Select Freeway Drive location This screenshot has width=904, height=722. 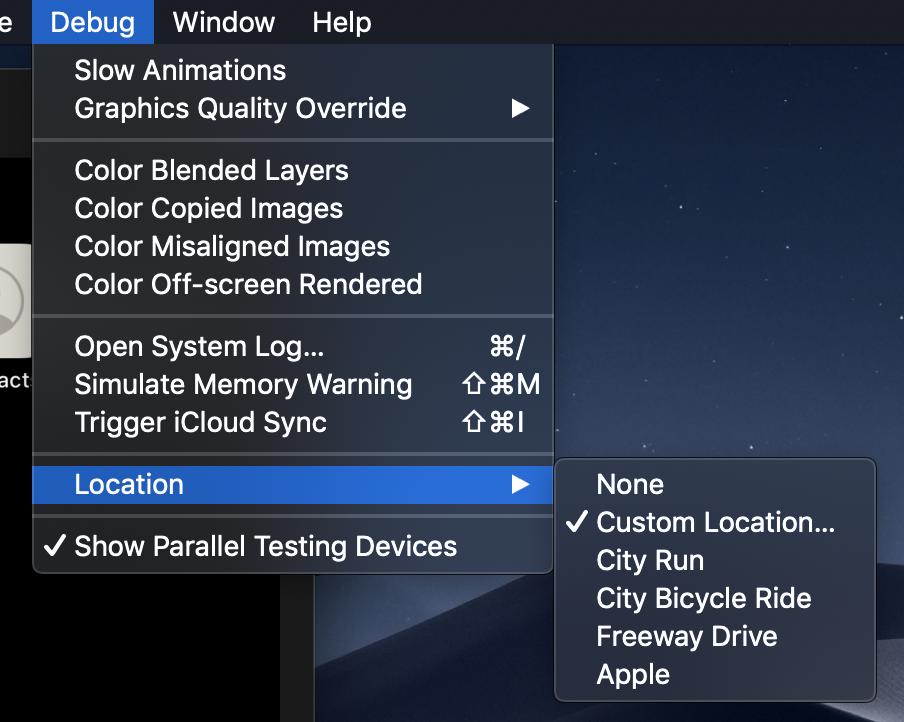point(715,636)
